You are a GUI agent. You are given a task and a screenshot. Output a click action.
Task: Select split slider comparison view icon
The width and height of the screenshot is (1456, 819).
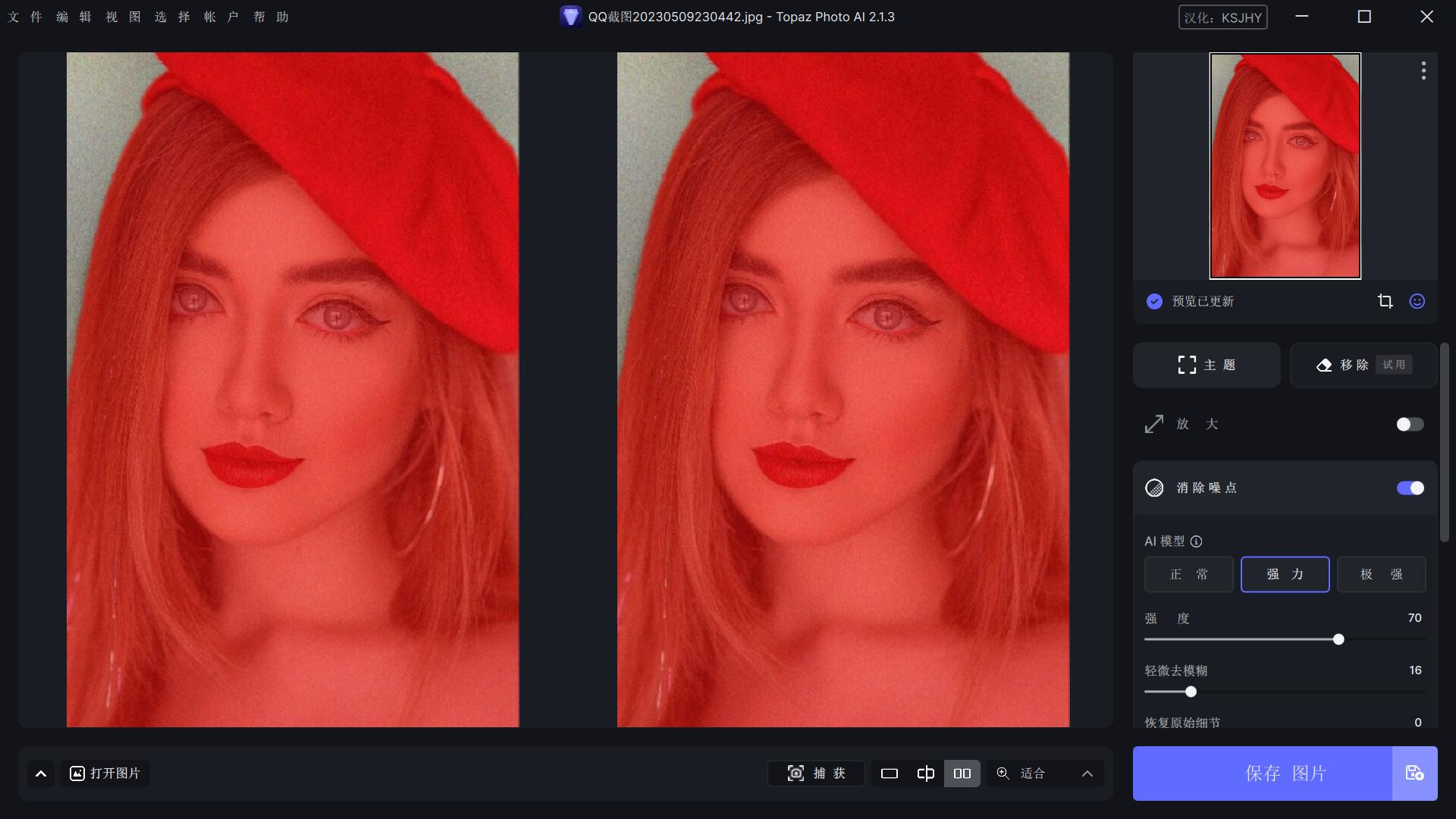(x=925, y=773)
